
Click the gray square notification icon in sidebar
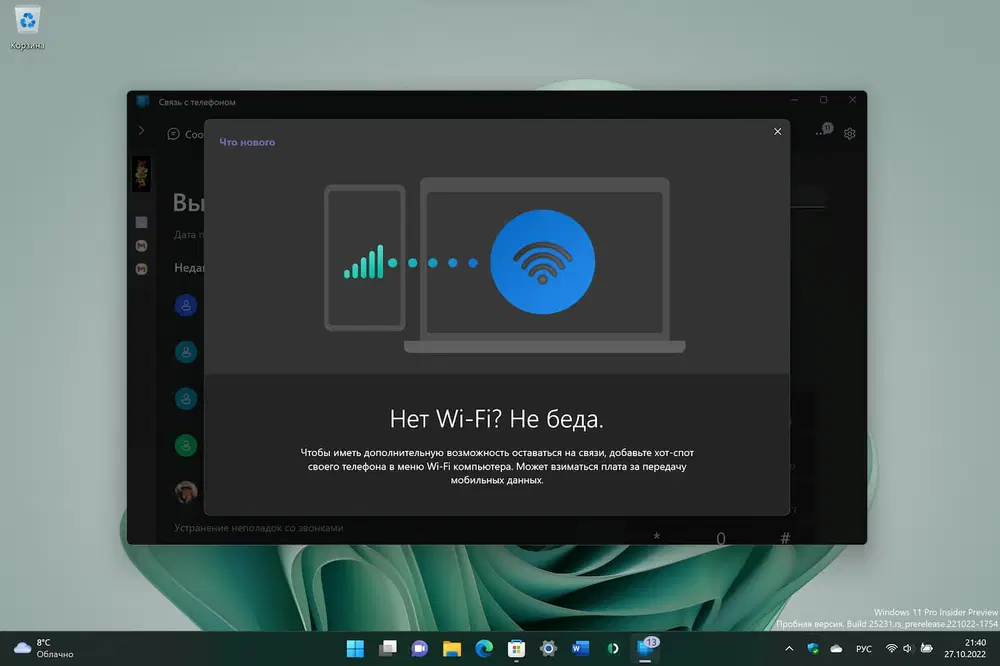point(142,222)
